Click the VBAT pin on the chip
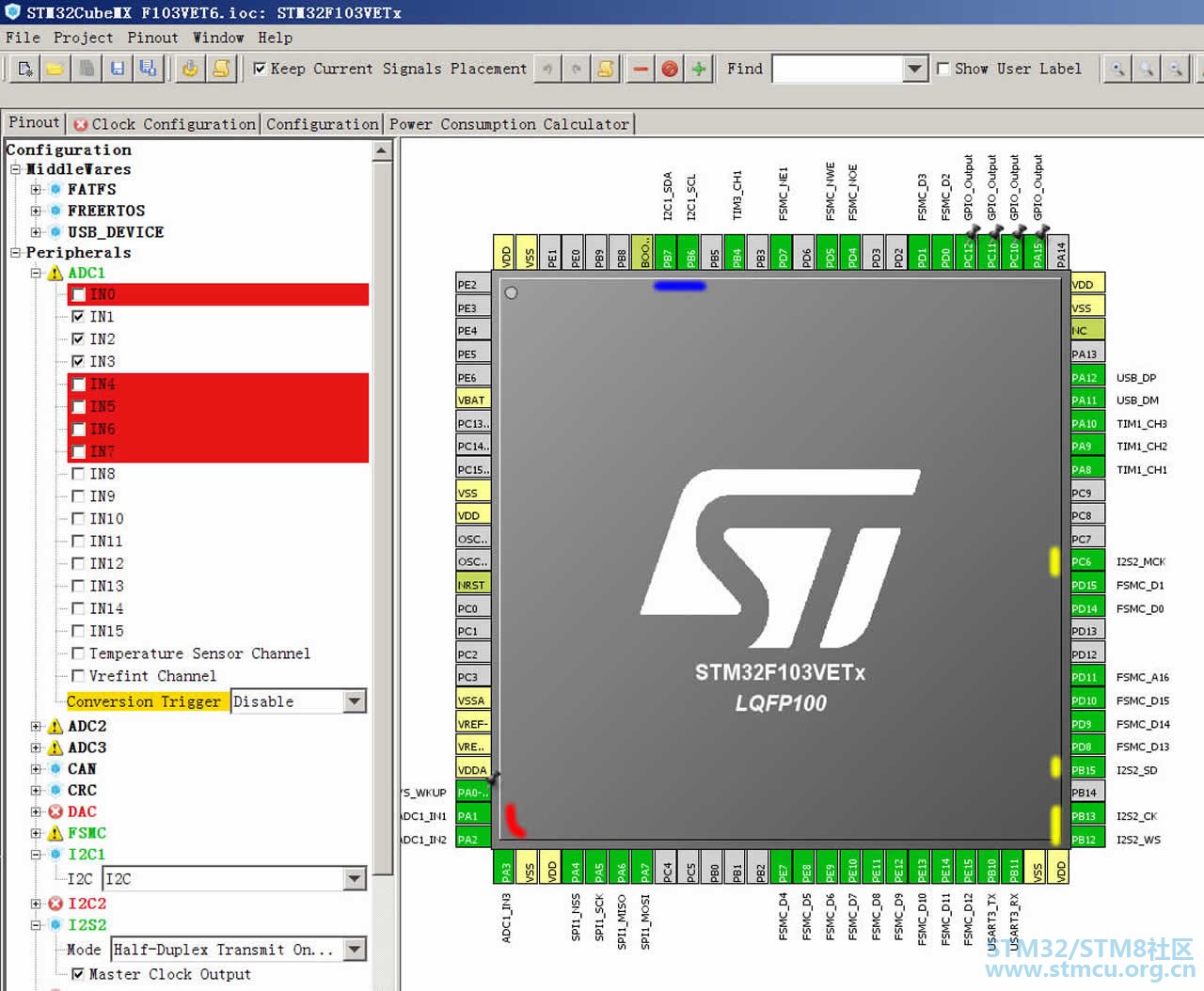1204x991 pixels. (x=473, y=401)
